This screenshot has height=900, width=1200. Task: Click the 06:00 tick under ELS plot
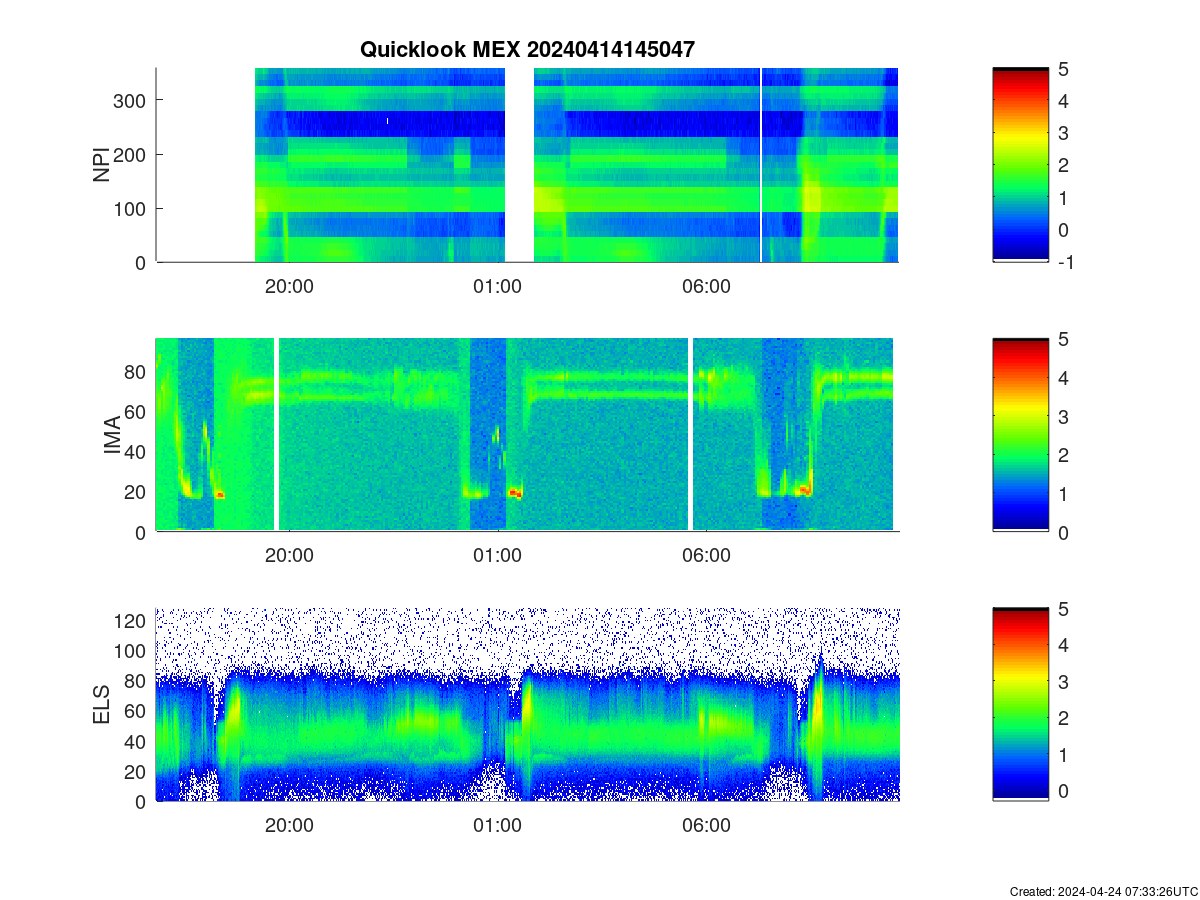(706, 826)
